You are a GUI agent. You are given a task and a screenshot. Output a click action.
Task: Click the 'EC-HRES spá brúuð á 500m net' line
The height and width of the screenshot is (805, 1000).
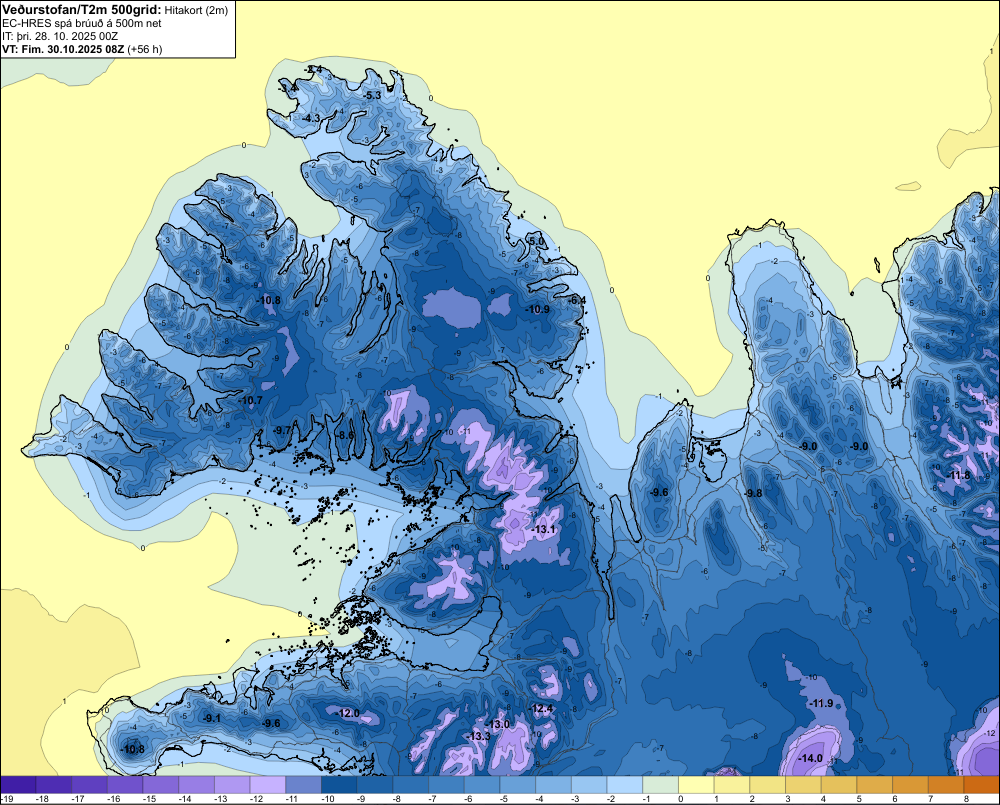point(82,23)
